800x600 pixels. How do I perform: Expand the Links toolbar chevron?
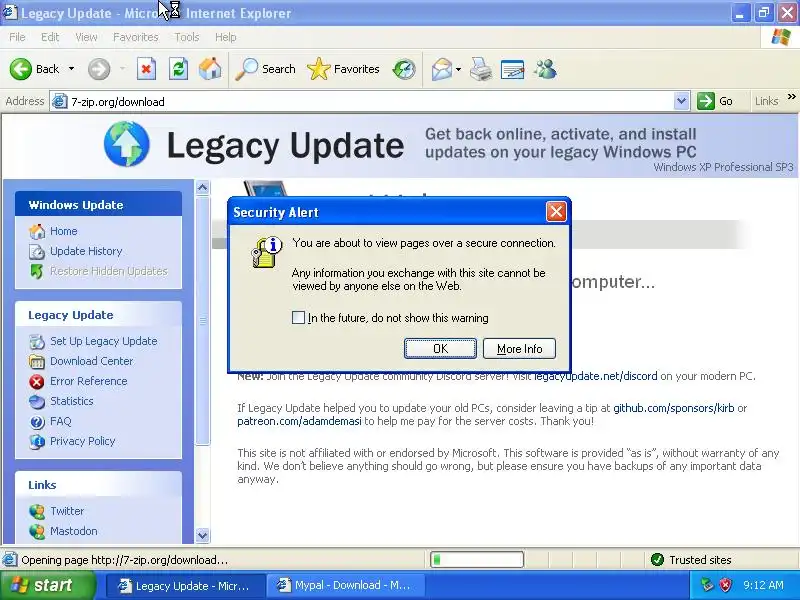pos(791,96)
